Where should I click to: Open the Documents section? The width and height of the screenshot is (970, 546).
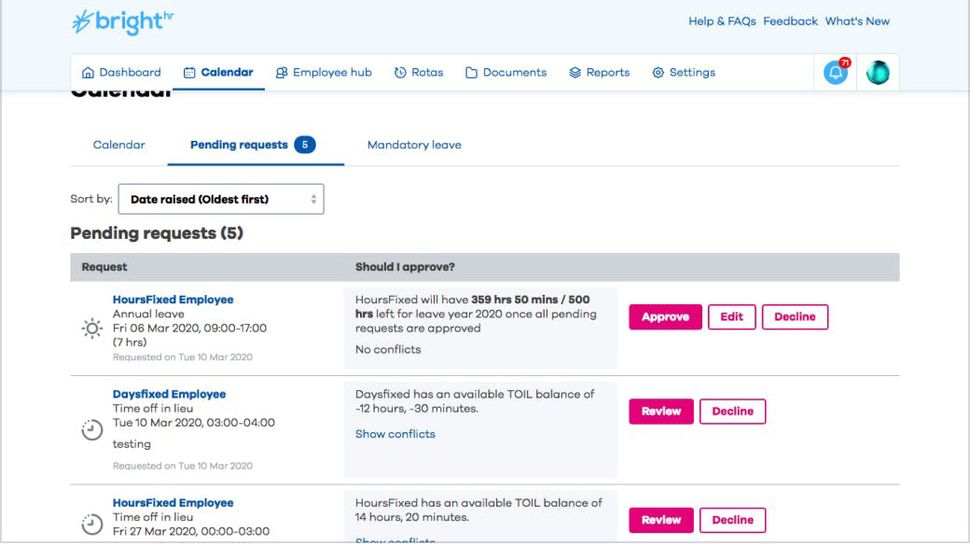coord(506,73)
